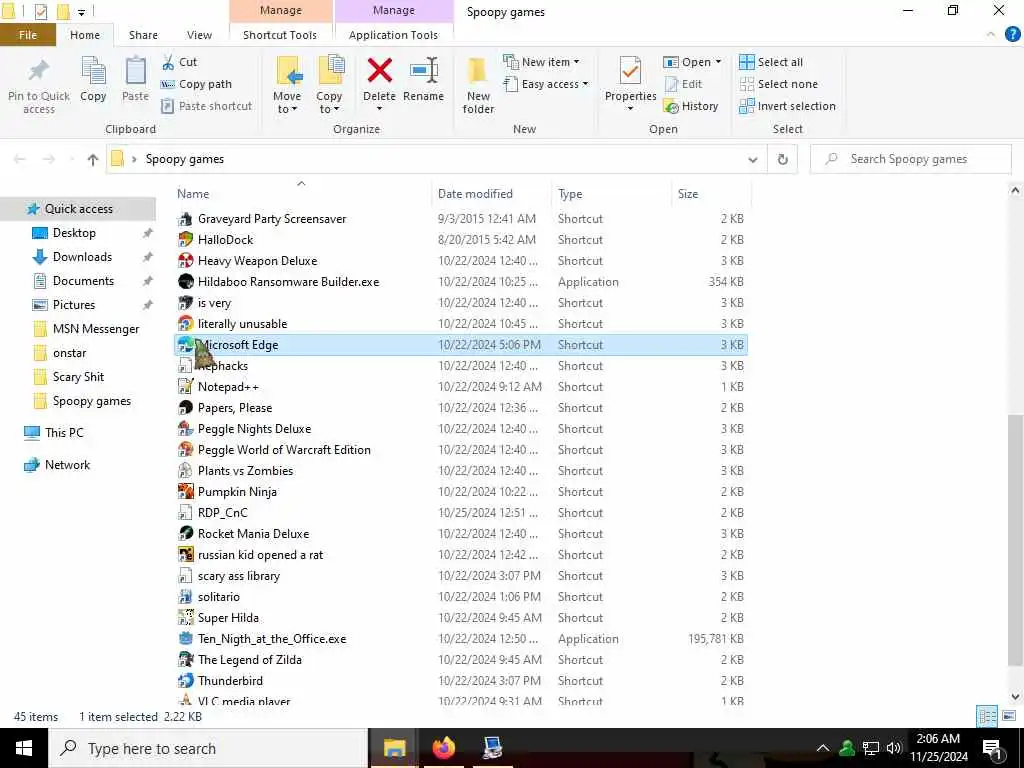This screenshot has width=1024, height=768.
Task: Sort by the Size column header
Action: [688, 194]
